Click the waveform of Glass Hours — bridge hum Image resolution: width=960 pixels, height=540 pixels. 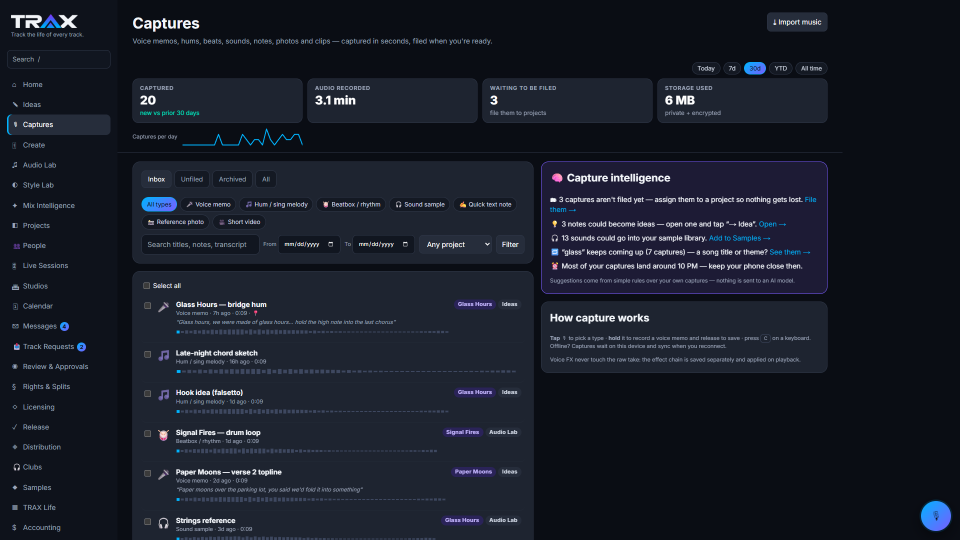pos(312,332)
